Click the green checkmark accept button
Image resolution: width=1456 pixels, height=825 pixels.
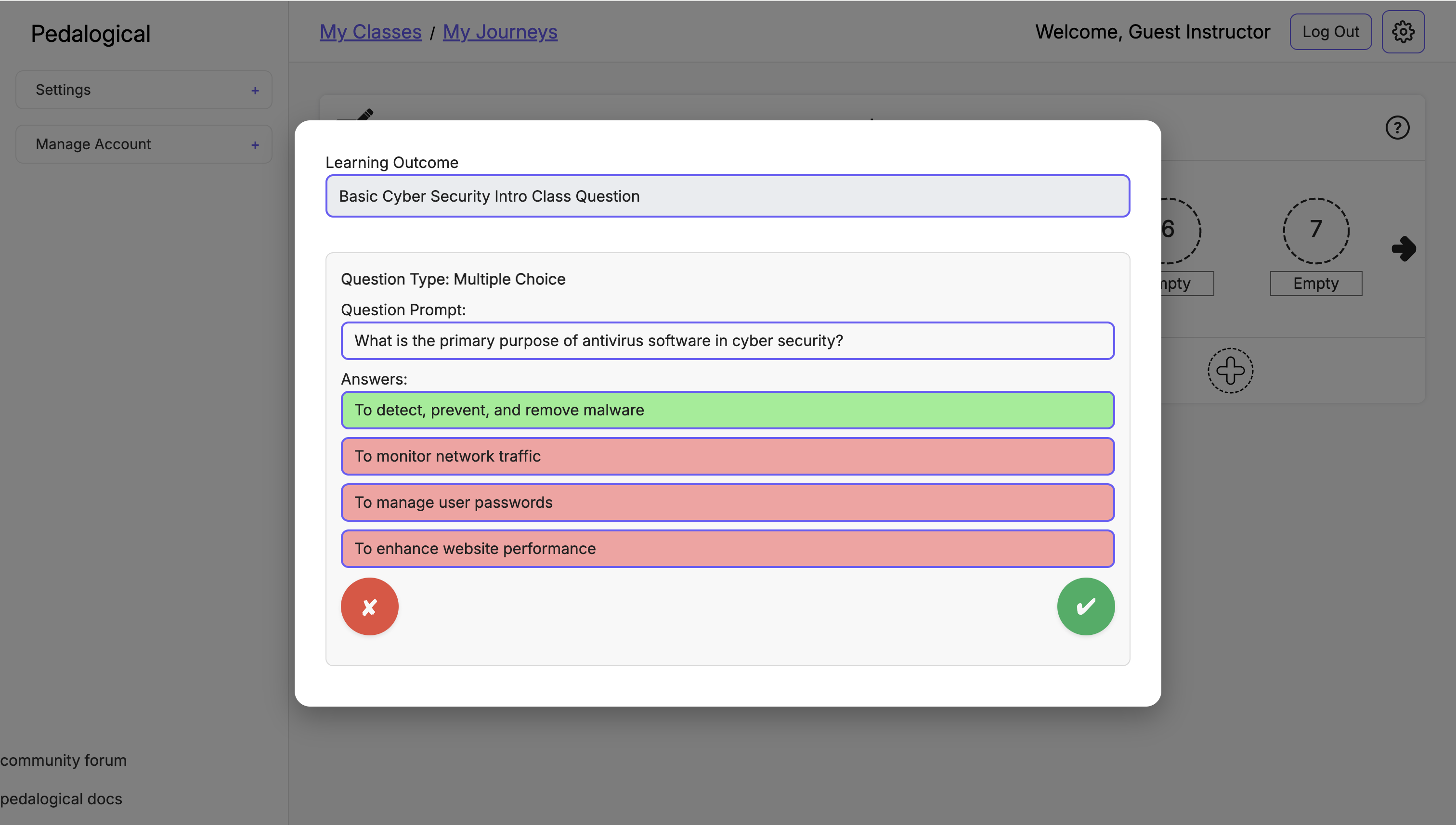click(x=1085, y=606)
